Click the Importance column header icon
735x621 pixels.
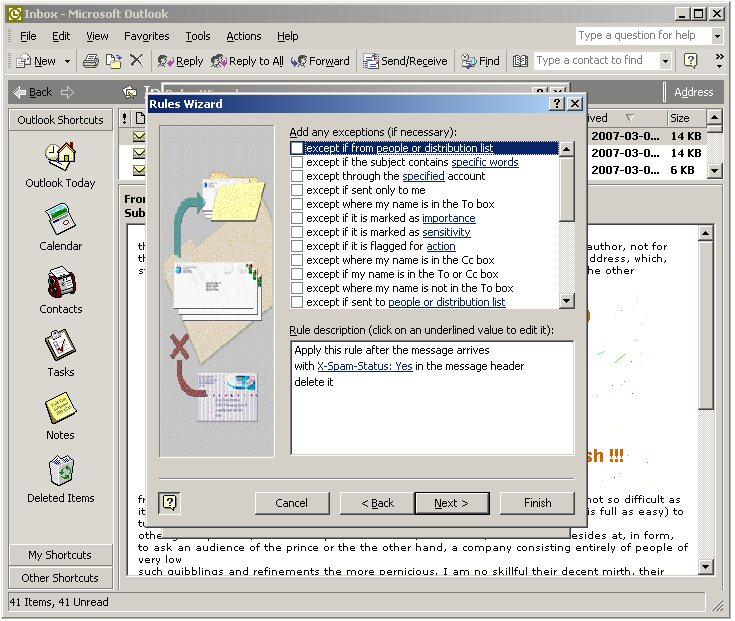click(124, 119)
